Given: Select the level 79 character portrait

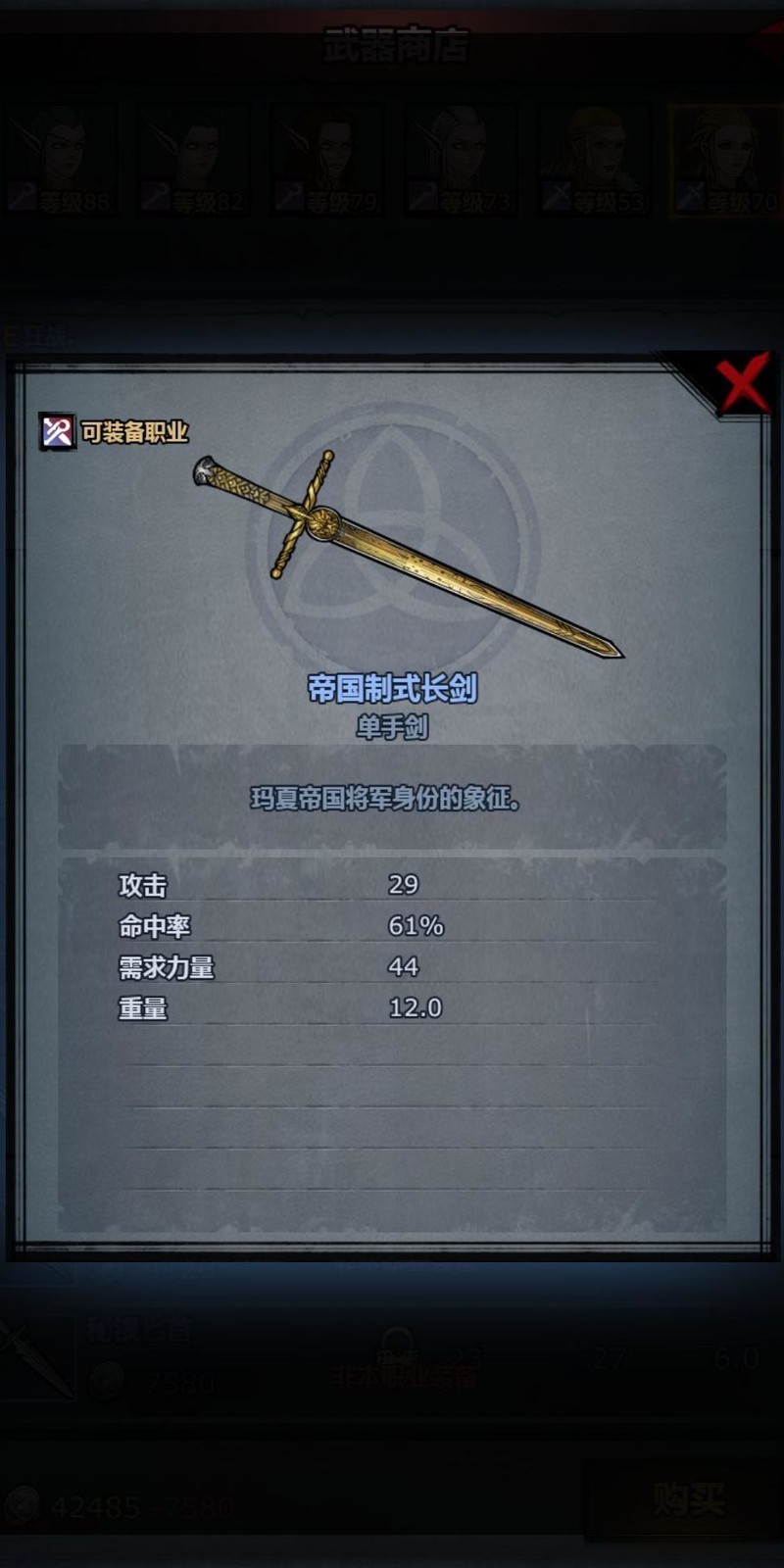Looking at the screenshot, I should (x=327, y=160).
